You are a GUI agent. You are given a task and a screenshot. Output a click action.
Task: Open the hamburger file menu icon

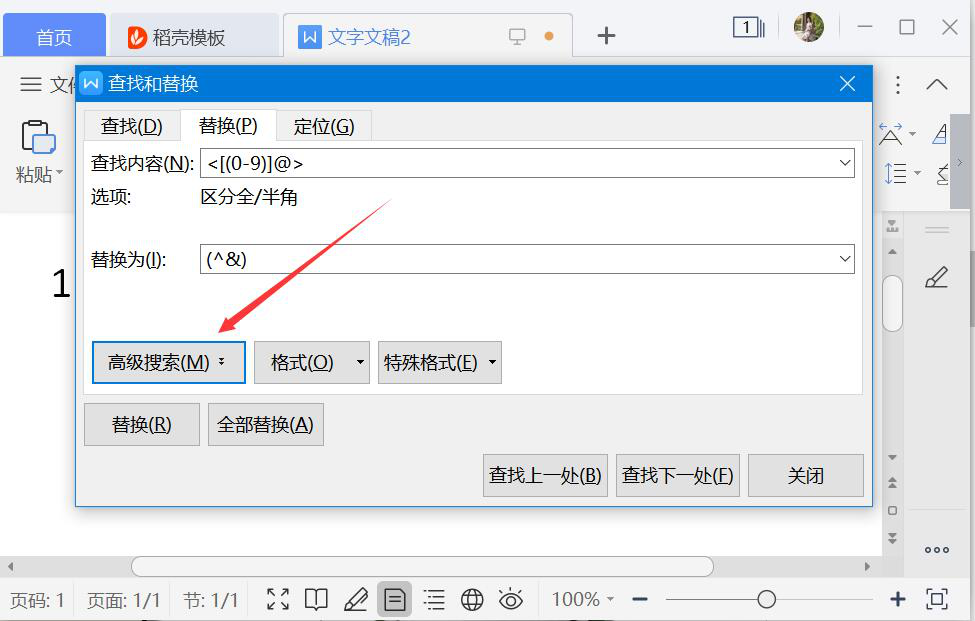click(30, 84)
